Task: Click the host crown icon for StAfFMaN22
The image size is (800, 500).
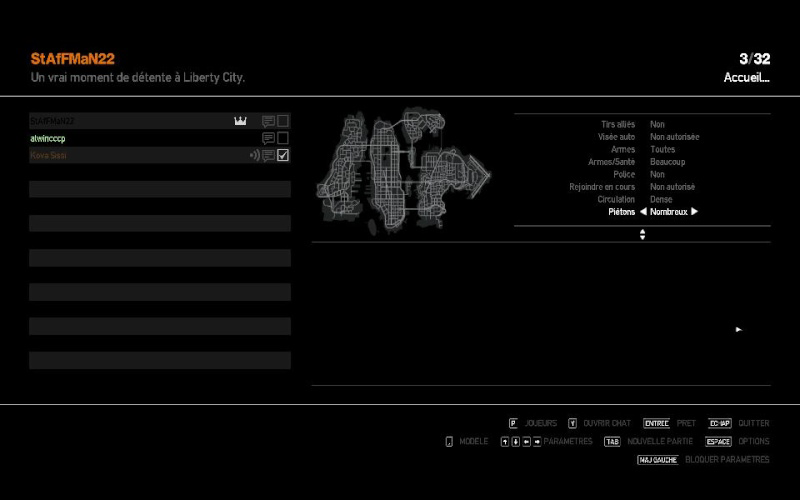Action: pos(240,121)
